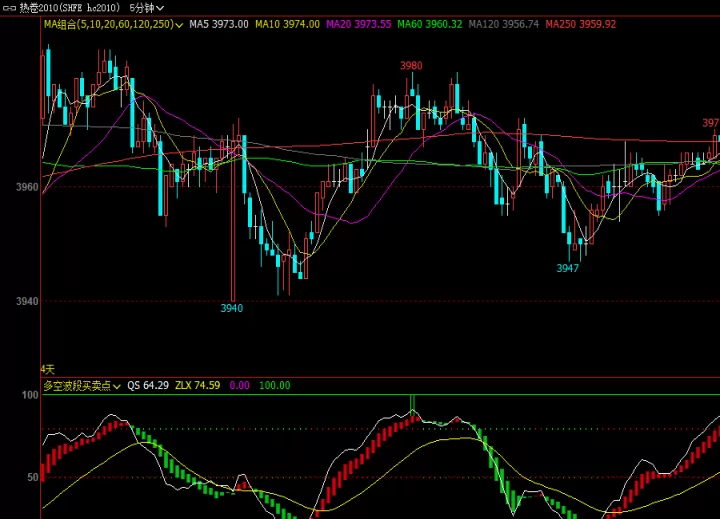
Task: Click the 3980 high price marker
Action: [411, 66]
